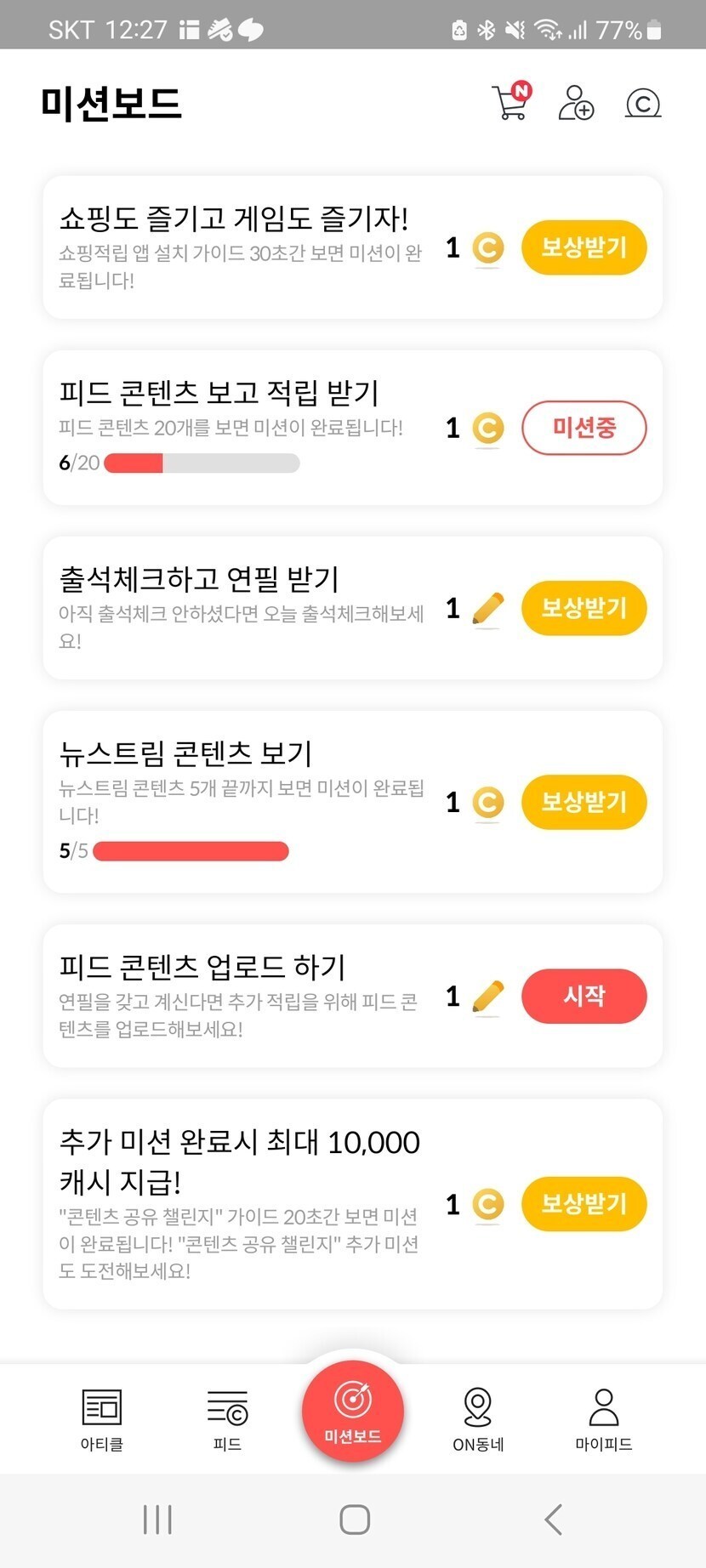The image size is (706, 1568).
Task: Tap 미션중 button on feed content mission
Action: 584,428
